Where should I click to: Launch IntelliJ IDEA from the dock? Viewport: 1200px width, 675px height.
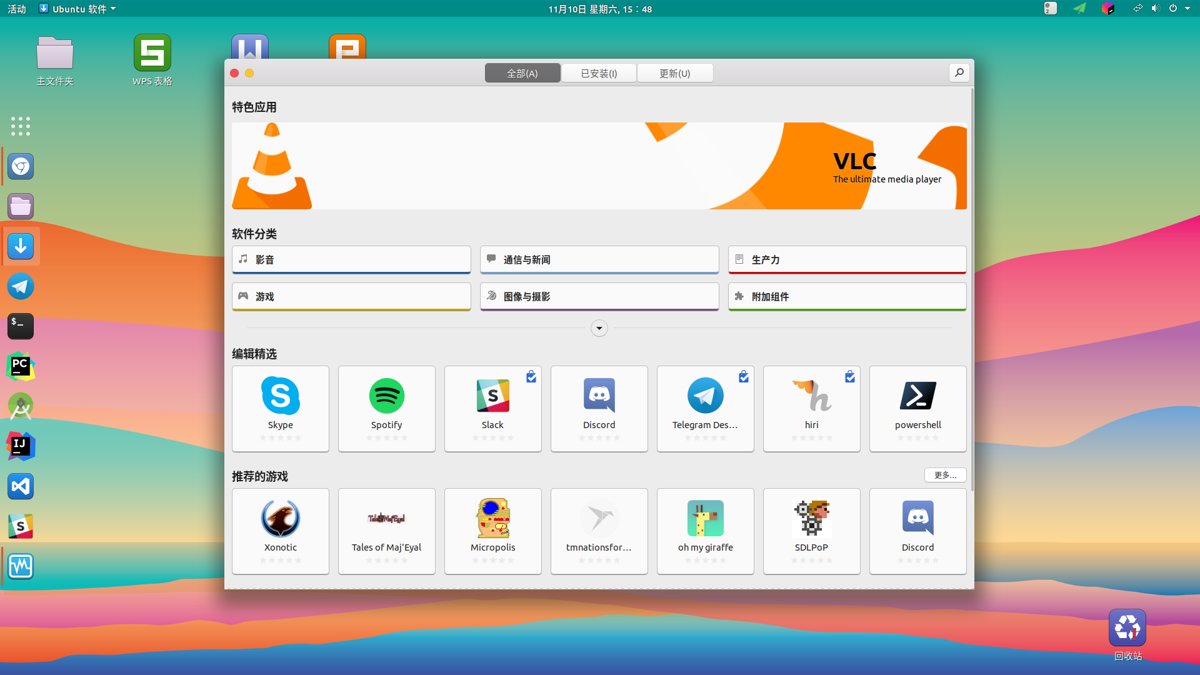click(21, 446)
